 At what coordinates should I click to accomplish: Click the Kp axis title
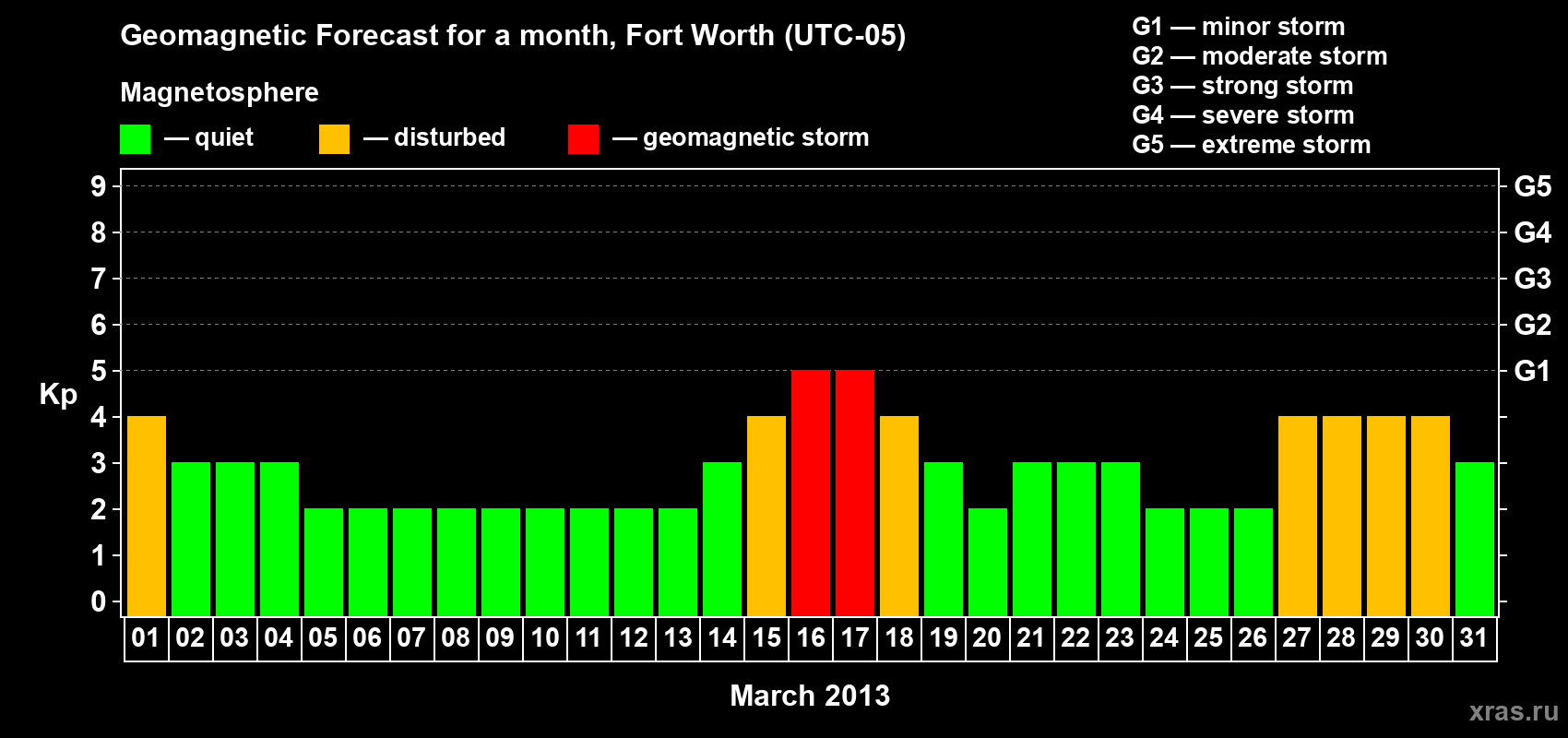click(x=58, y=395)
